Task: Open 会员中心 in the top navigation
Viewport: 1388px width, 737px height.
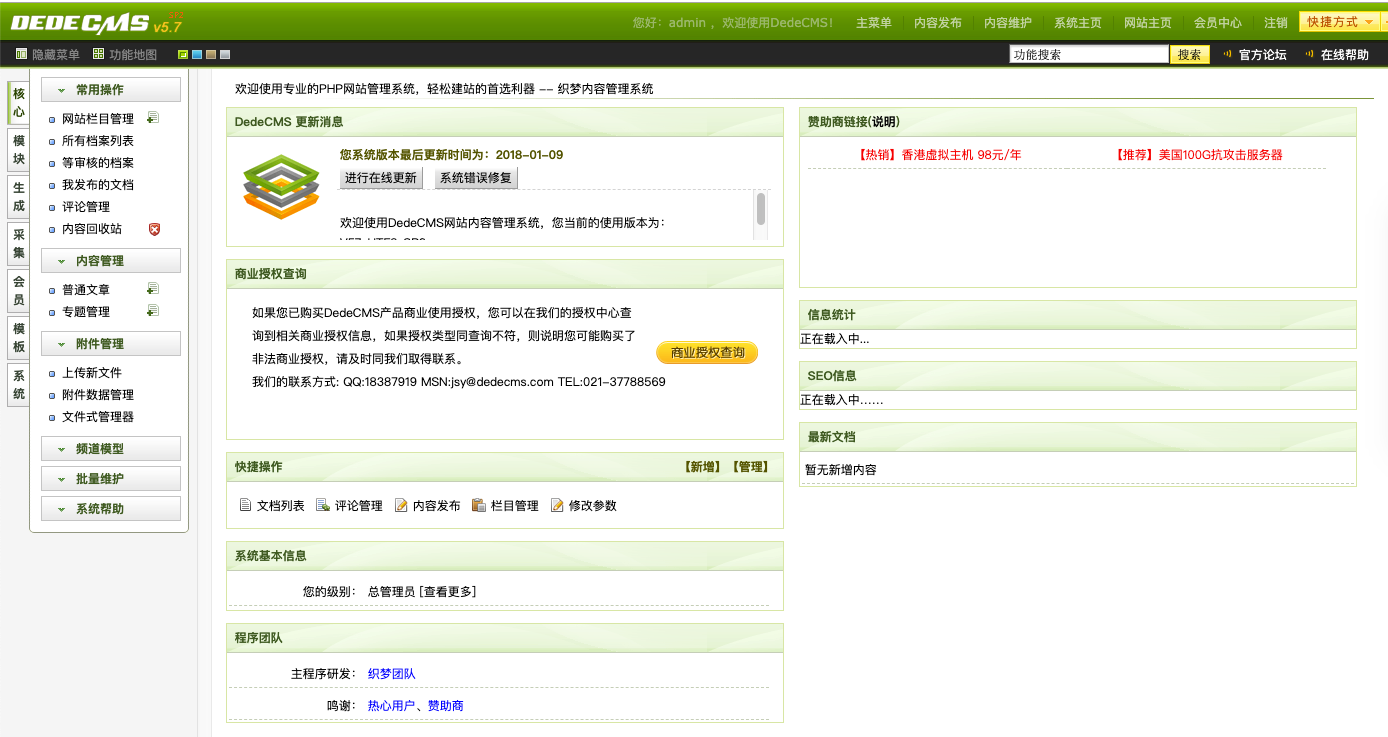Action: (x=1218, y=23)
